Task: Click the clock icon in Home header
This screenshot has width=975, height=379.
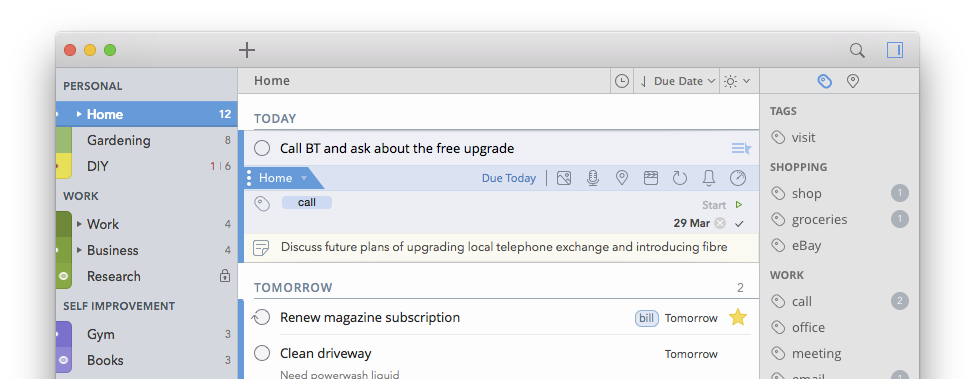Action: click(622, 81)
